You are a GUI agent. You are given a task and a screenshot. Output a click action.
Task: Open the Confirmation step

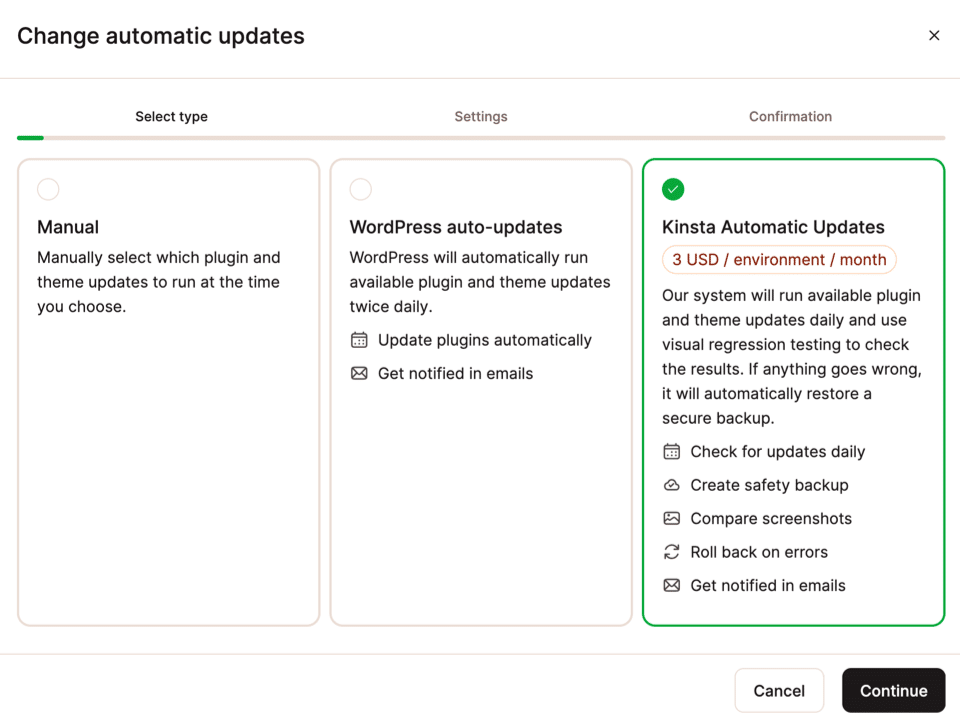[790, 116]
